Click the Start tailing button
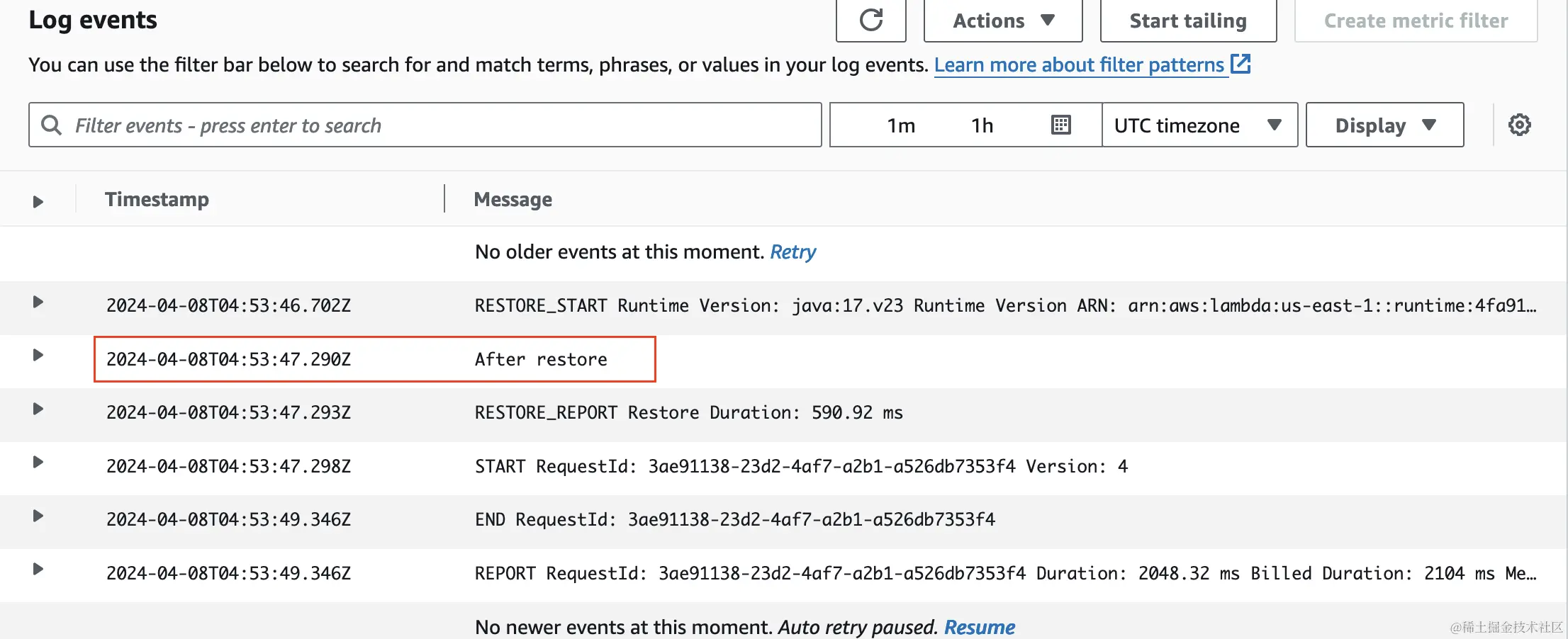Image resolution: width=1568 pixels, height=639 pixels. click(1188, 21)
